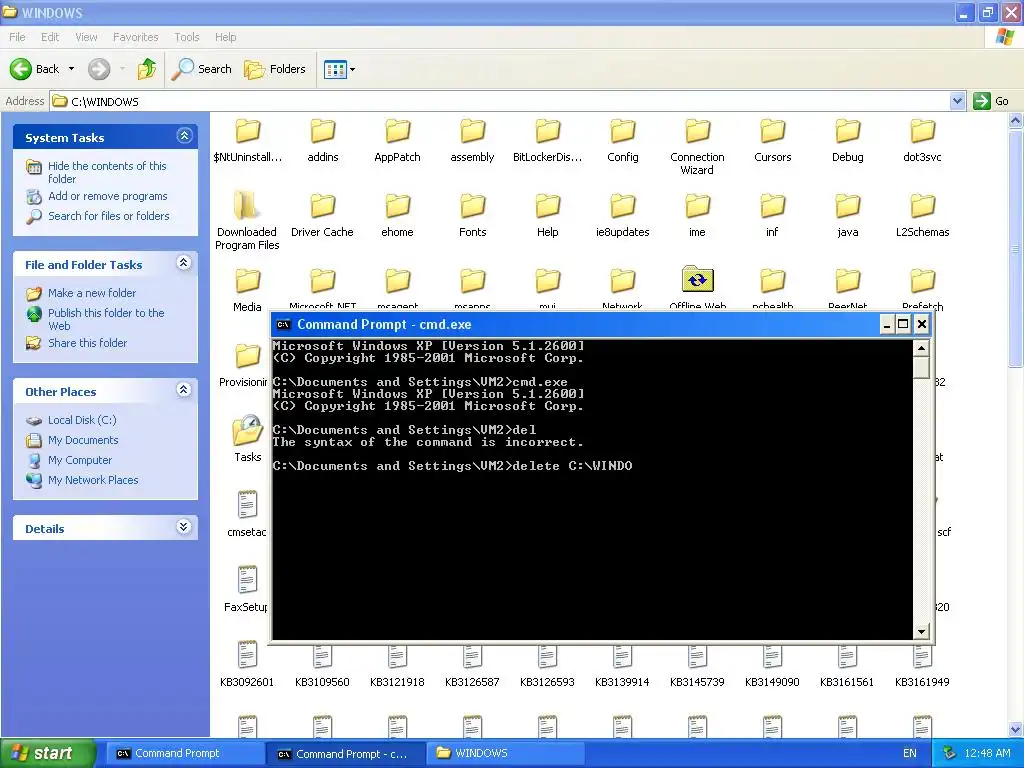Collapse the System Tasks panel

[x=184, y=136]
